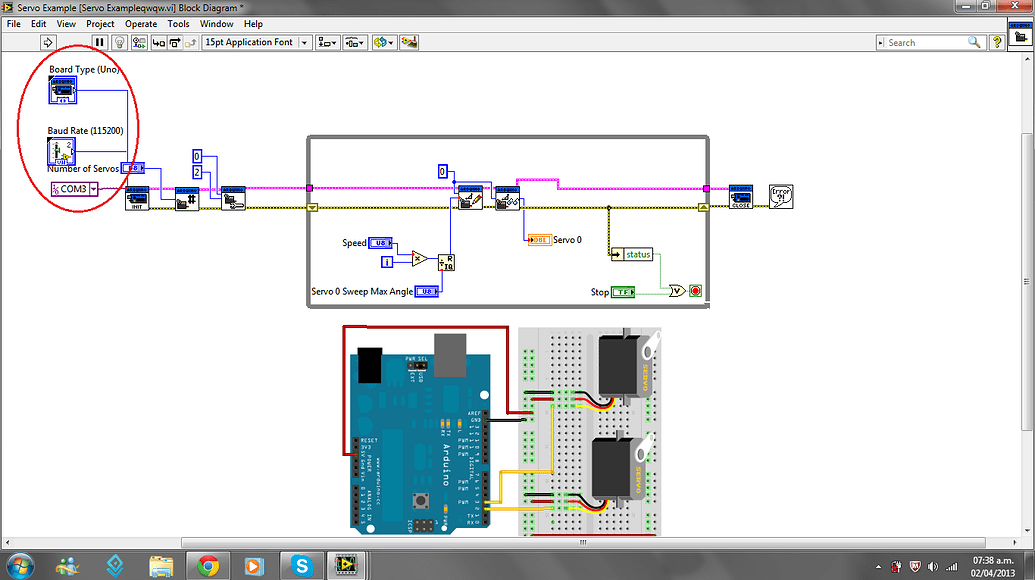Open the Tools menu
Viewport: 1035px width, 580px height.
[178, 23]
